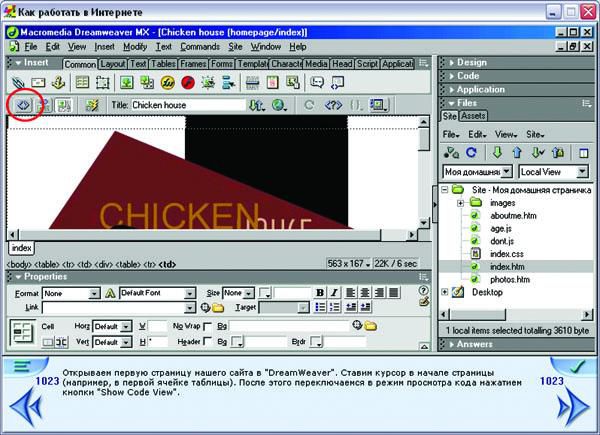This screenshot has height=435, width=600.
Task: Click the Bold formatting button
Action: (320, 293)
